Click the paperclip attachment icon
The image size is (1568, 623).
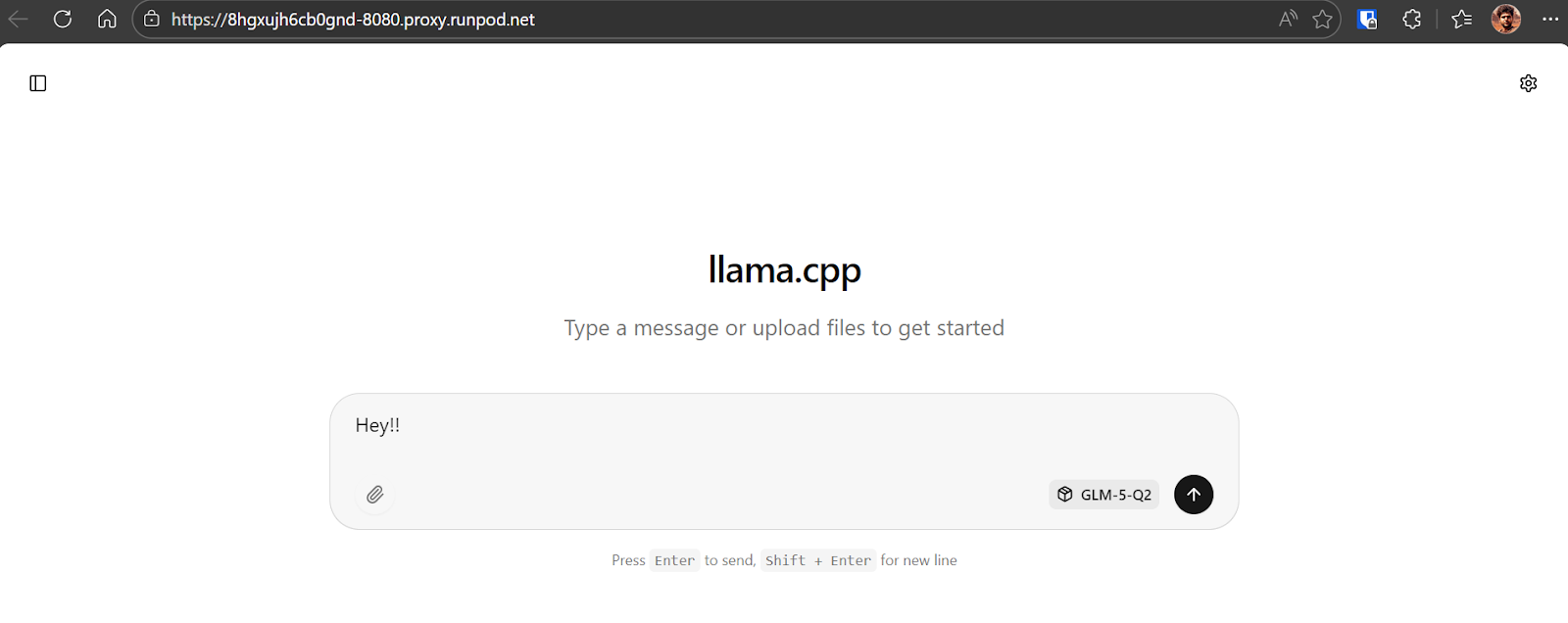(374, 495)
